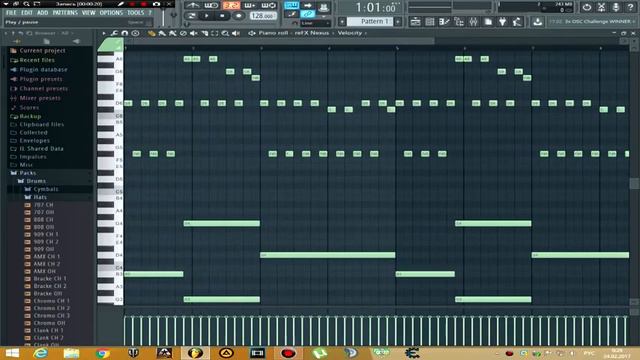
Task: Disable the recording countdown button
Action: [x=231, y=5]
